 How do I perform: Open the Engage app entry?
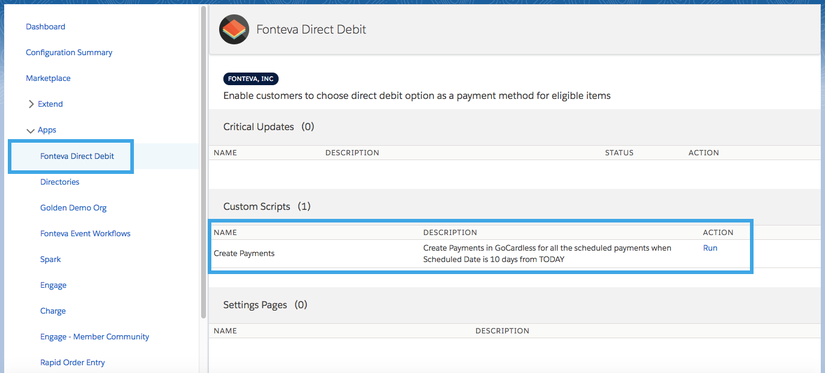coord(53,285)
